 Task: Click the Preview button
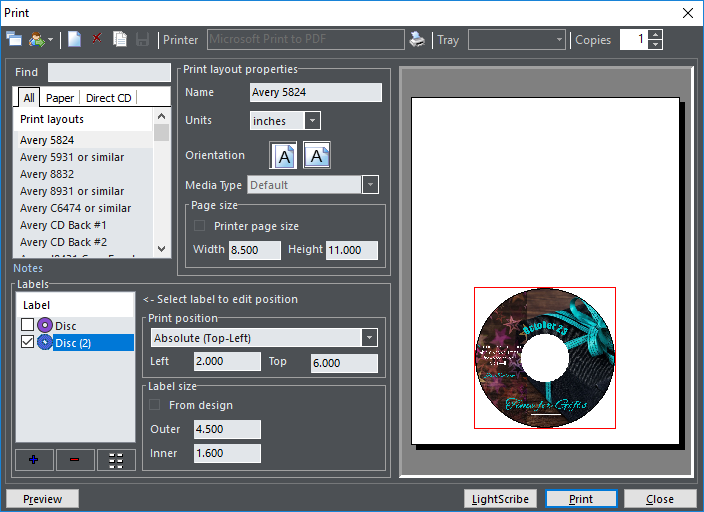[x=43, y=499]
